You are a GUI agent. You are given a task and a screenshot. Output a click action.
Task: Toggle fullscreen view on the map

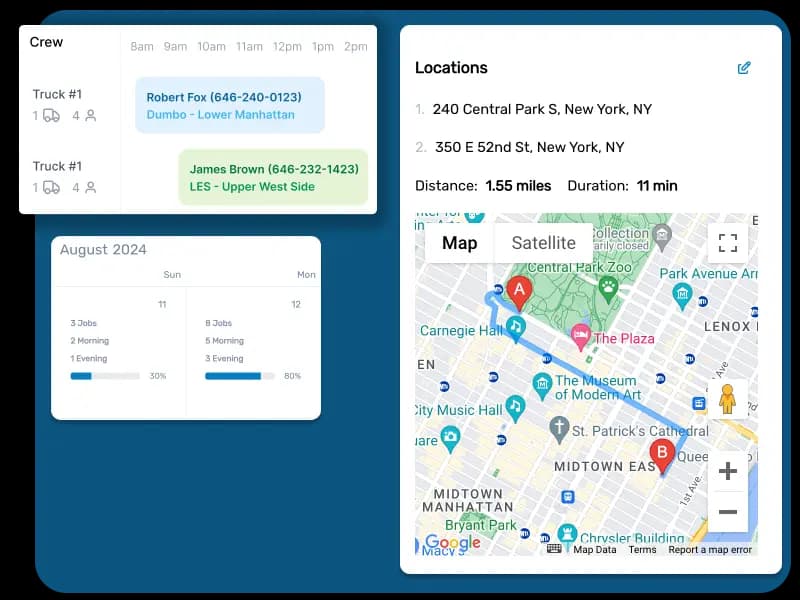728,243
